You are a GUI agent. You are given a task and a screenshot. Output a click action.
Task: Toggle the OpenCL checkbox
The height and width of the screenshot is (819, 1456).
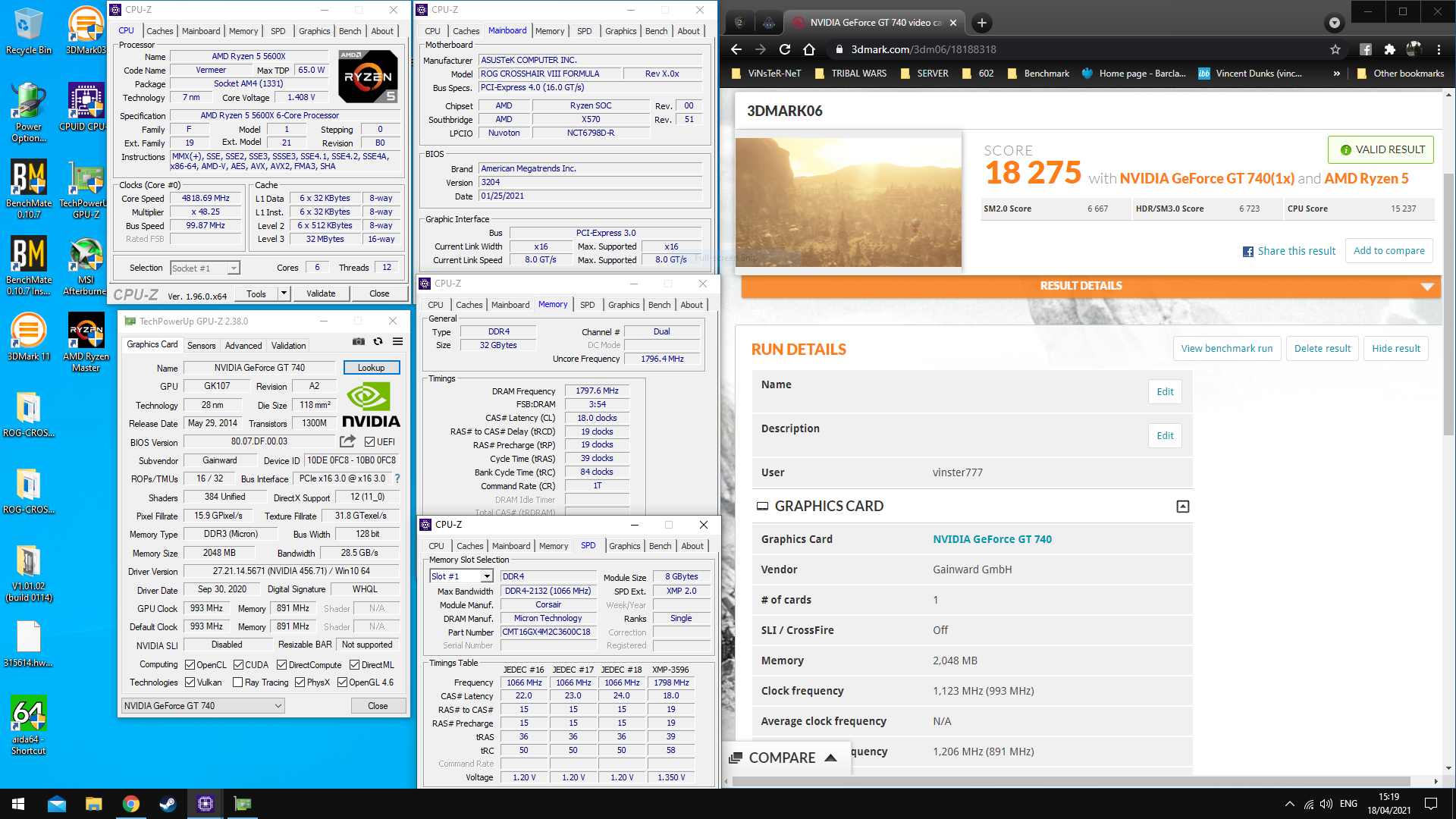coord(190,665)
